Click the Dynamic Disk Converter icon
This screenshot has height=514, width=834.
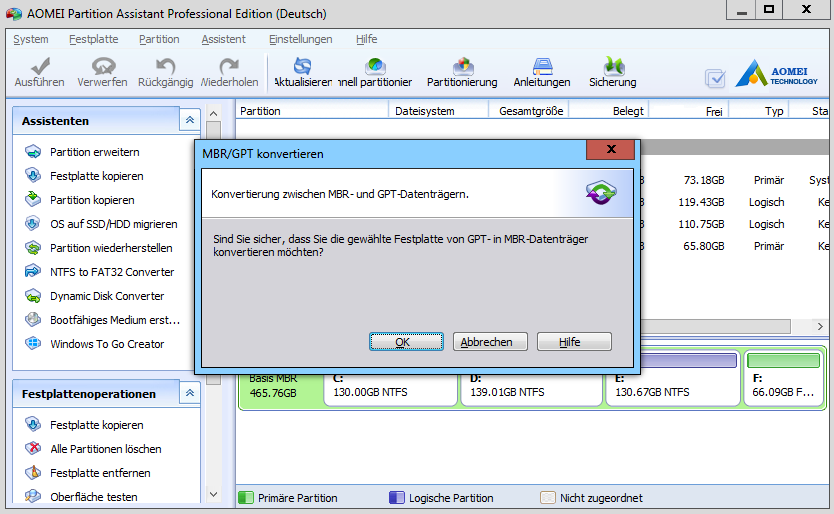click(x=33, y=296)
